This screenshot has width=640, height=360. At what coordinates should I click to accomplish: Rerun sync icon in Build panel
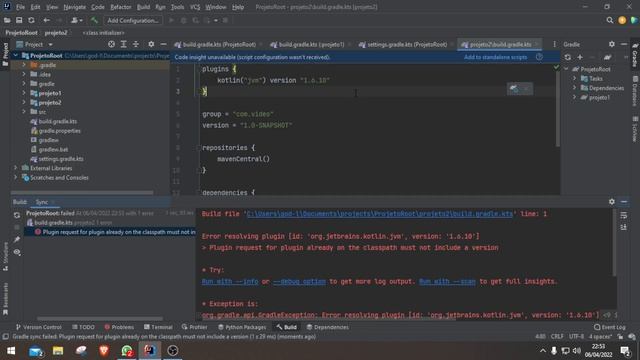coord(17,215)
